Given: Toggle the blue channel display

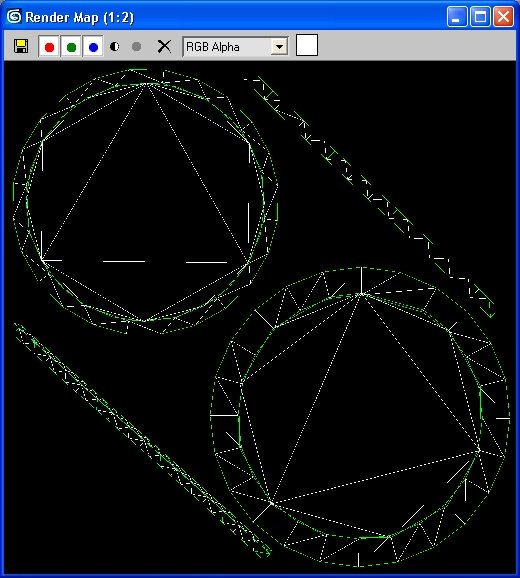Looking at the screenshot, I should click(93, 47).
